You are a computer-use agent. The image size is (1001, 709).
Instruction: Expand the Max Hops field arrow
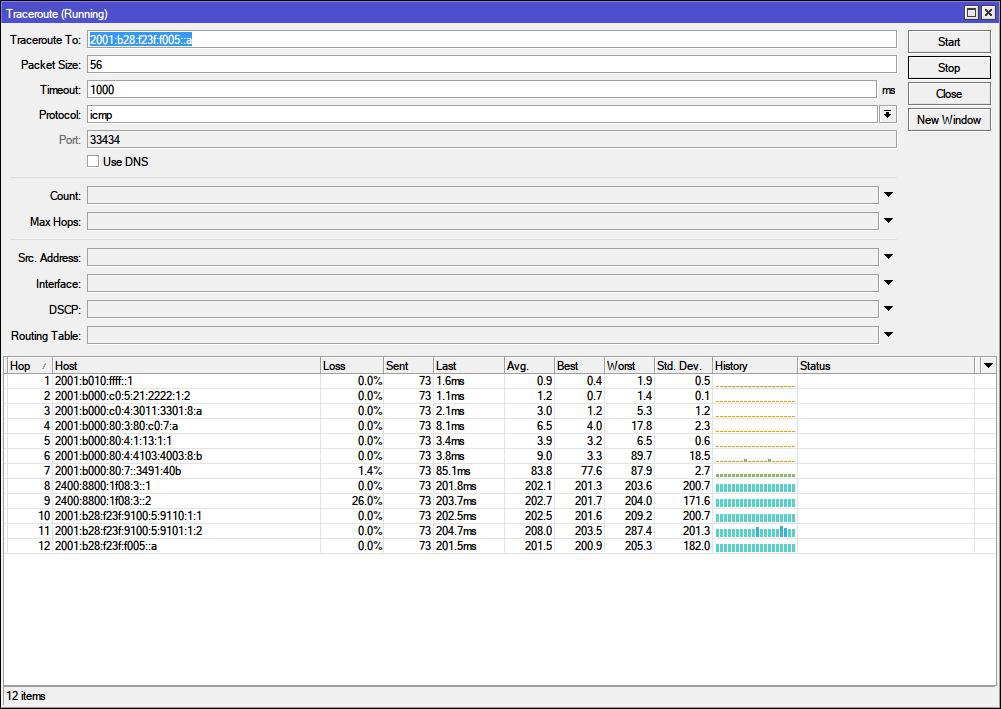[888, 221]
